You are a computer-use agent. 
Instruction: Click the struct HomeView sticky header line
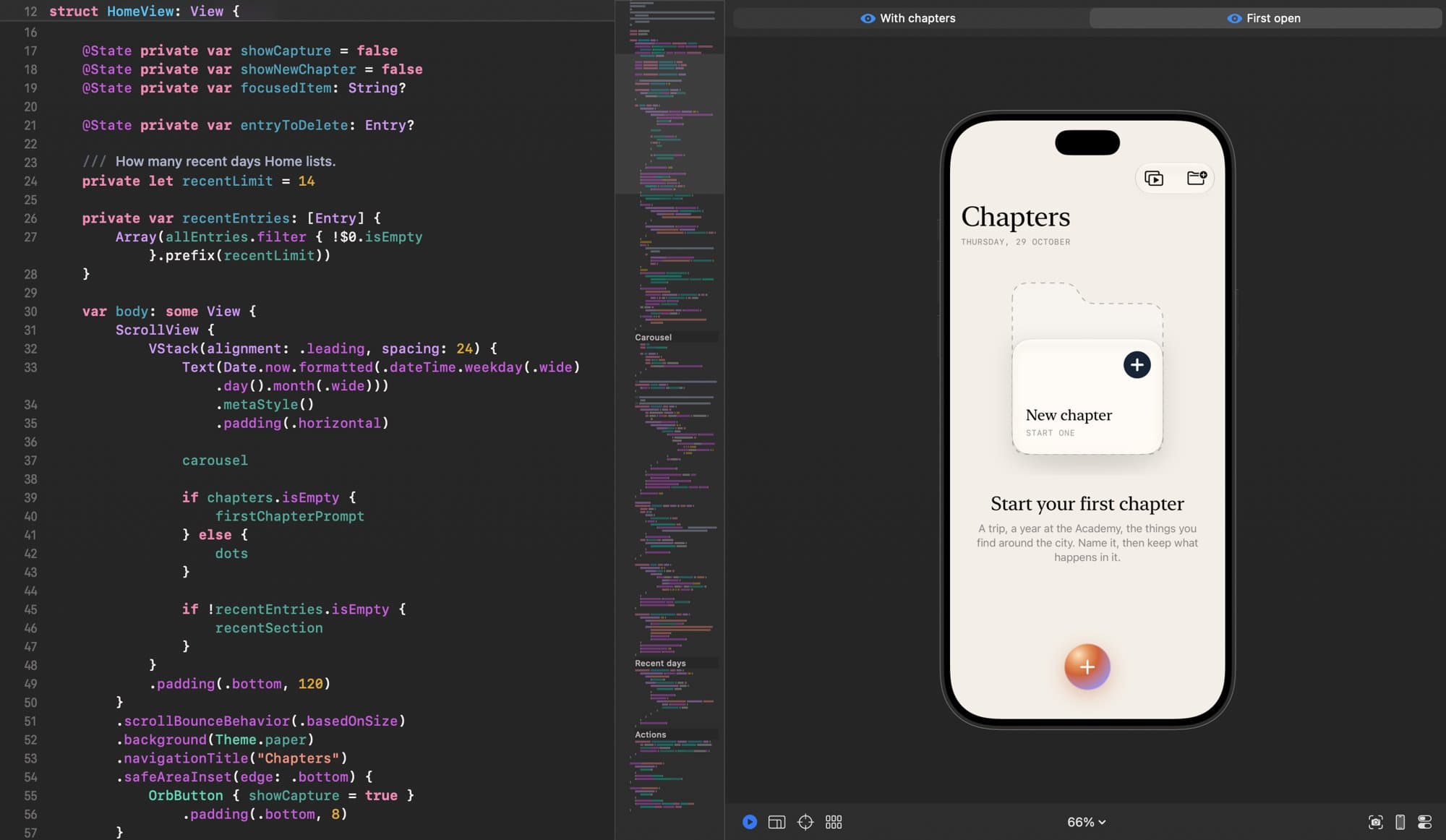point(307,11)
